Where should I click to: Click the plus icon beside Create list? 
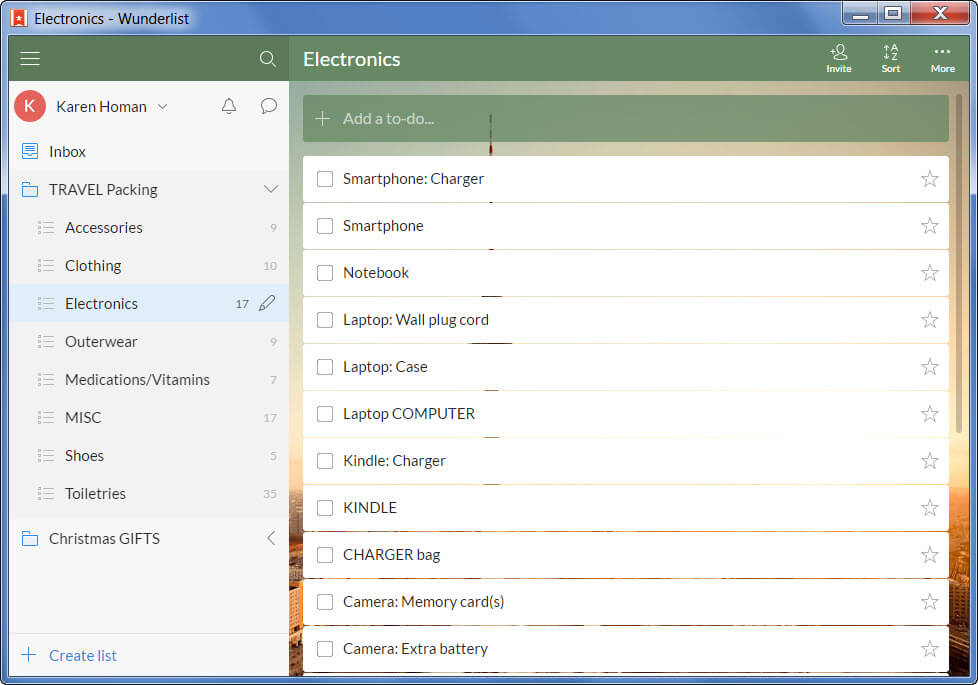(x=29, y=654)
